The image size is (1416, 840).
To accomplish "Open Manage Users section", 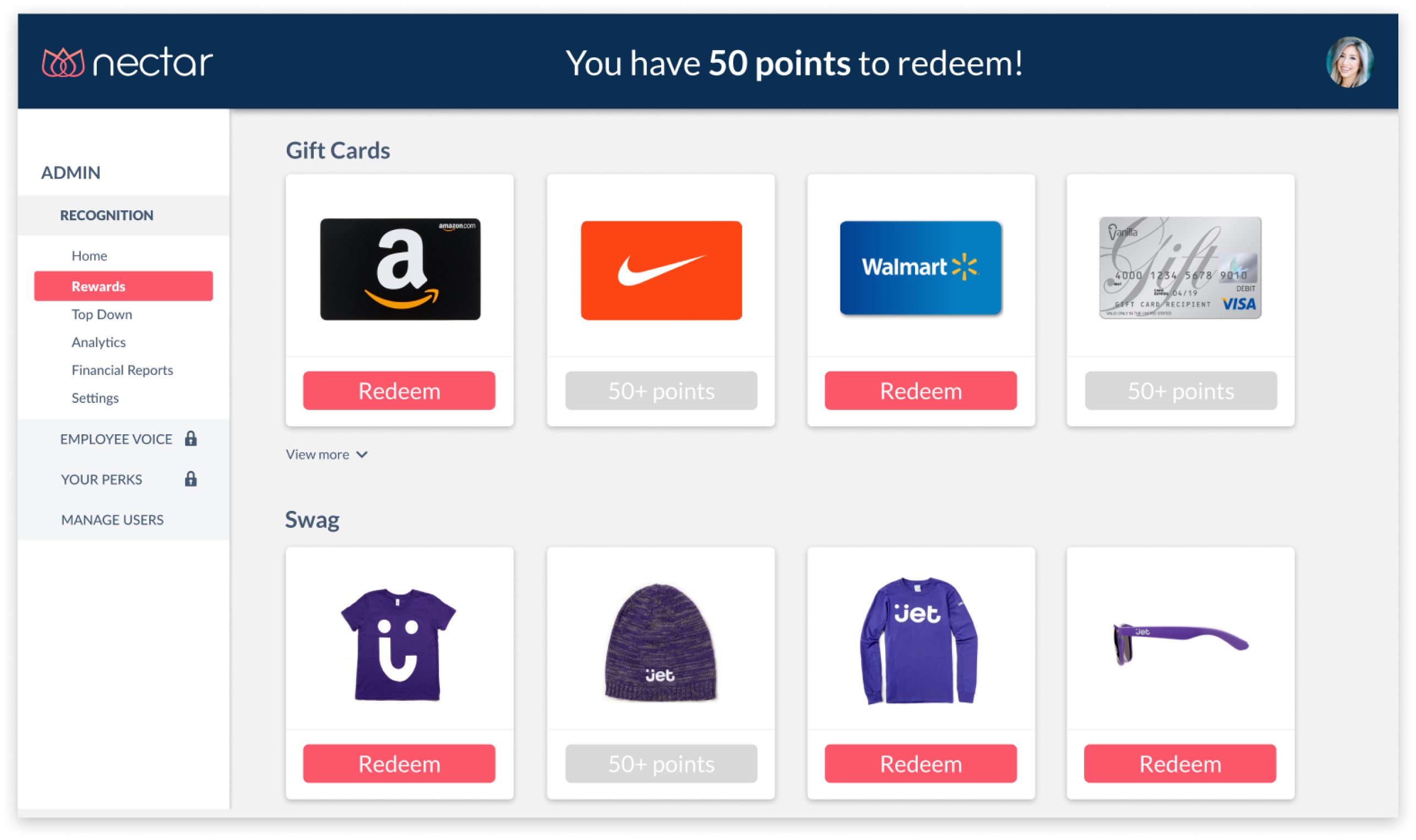I will click(113, 520).
